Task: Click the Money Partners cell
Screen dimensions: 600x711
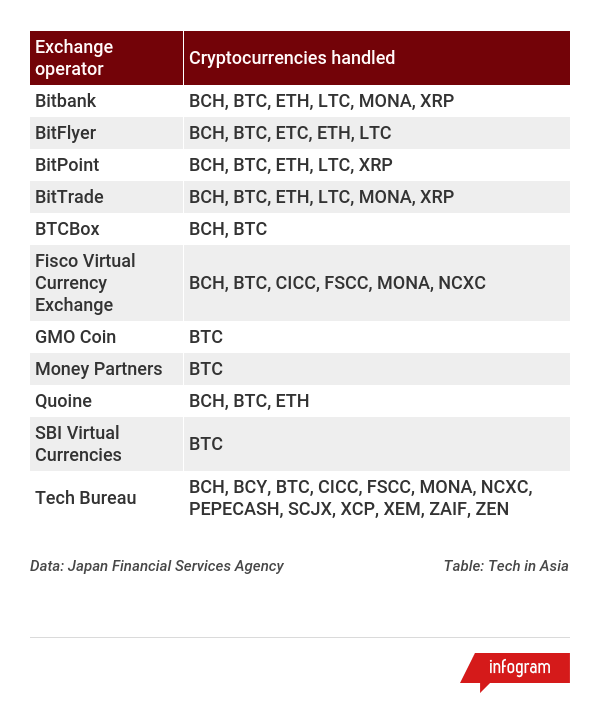Action: [106, 369]
